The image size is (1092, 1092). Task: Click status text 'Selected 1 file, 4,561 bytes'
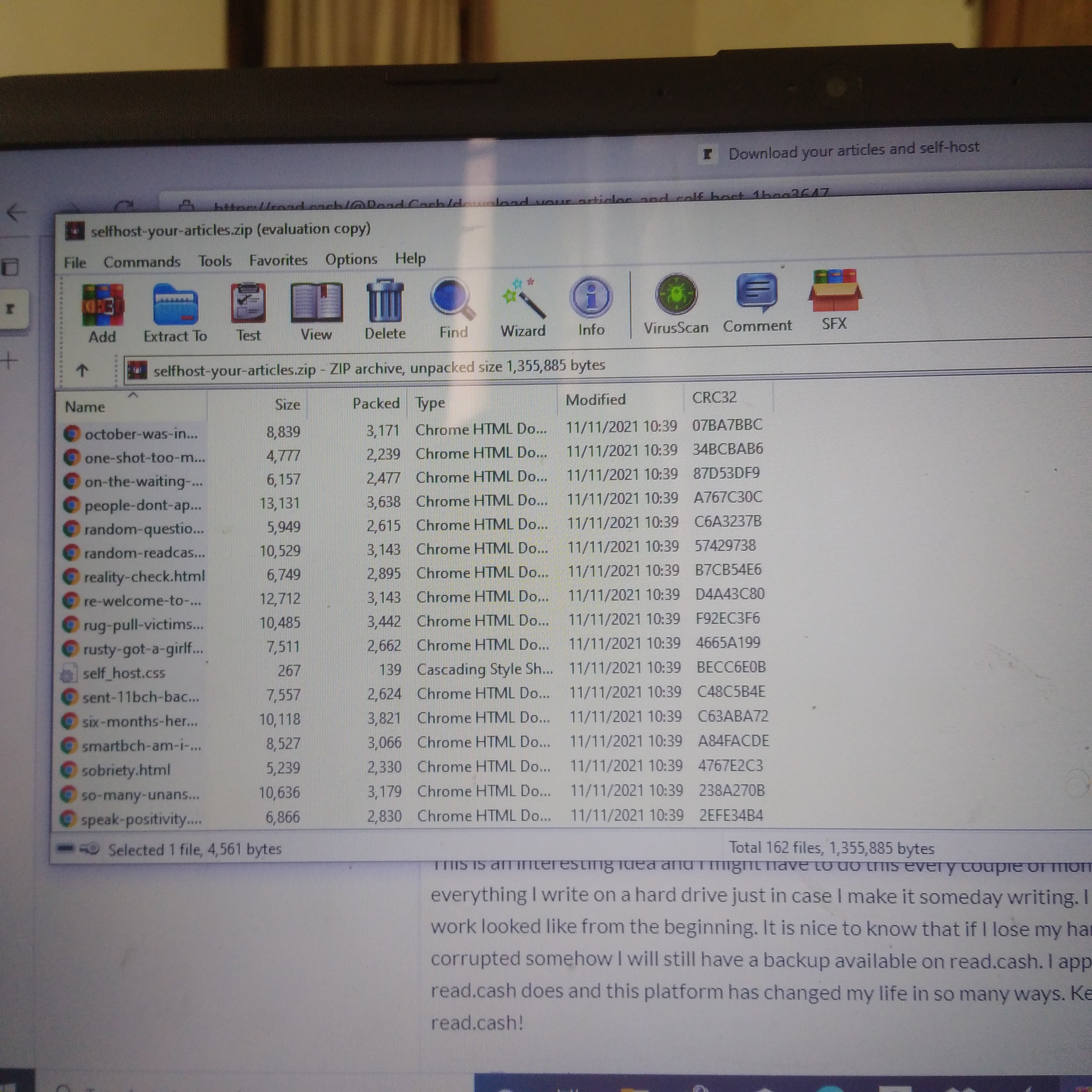coord(194,849)
